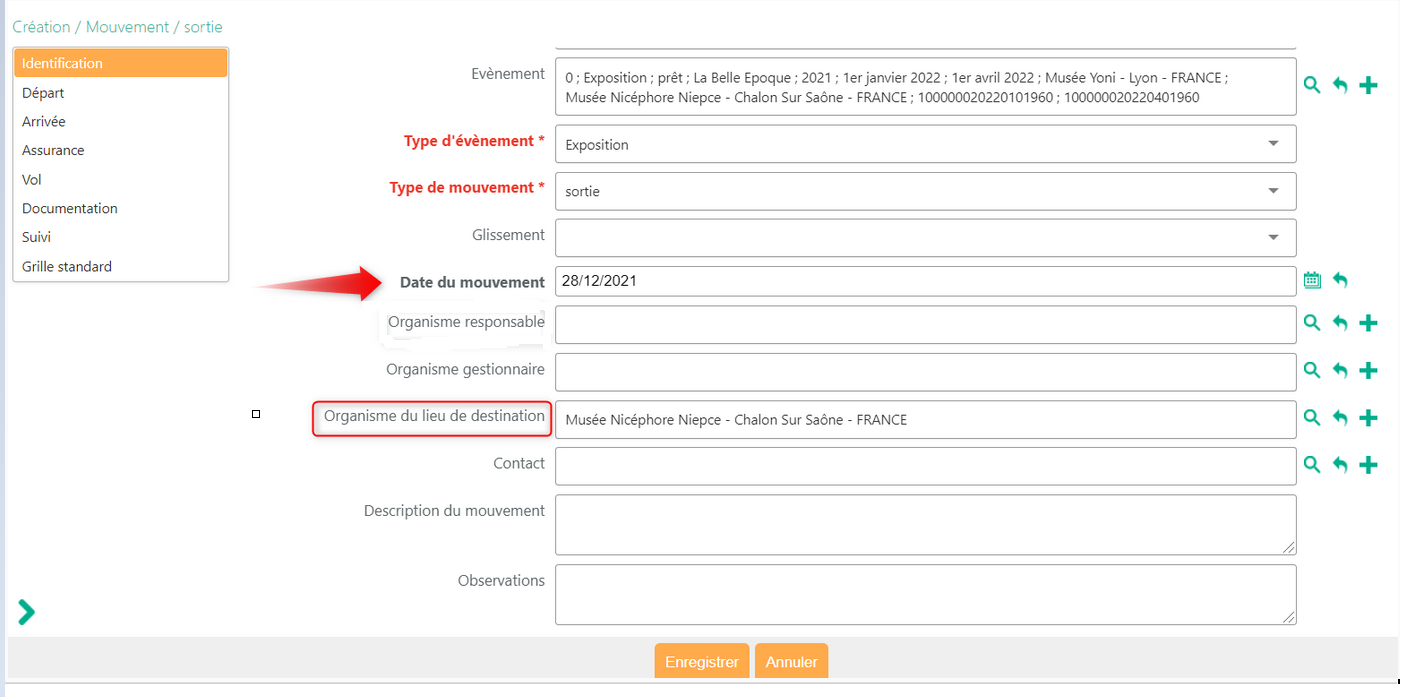The image size is (1404, 697).
Task: Click into the Description du mouvement text area
Action: click(925, 524)
